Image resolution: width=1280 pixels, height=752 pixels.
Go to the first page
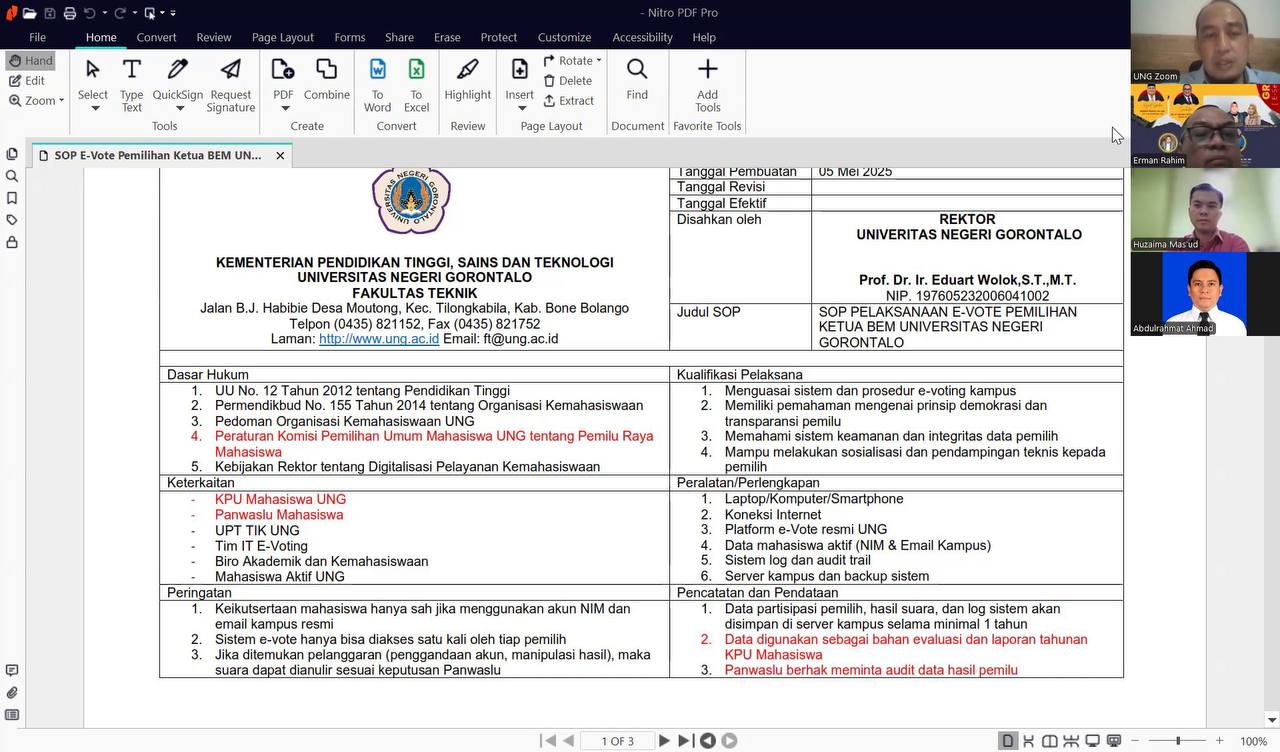[548, 741]
